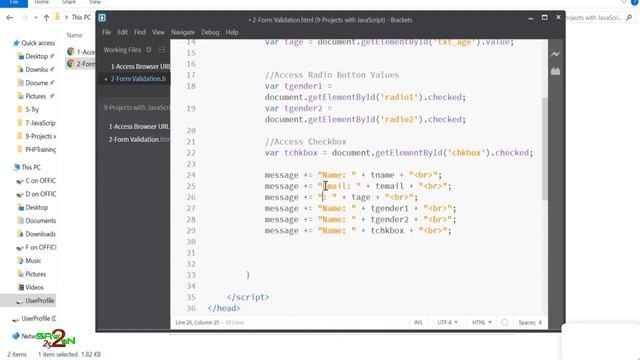Click Chrome icon of 2-Form file in Explorer
The height and width of the screenshot is (360, 640).
pos(71,64)
